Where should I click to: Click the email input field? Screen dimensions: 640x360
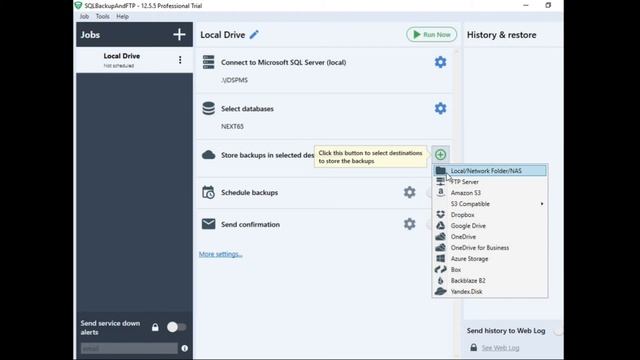click(129, 349)
